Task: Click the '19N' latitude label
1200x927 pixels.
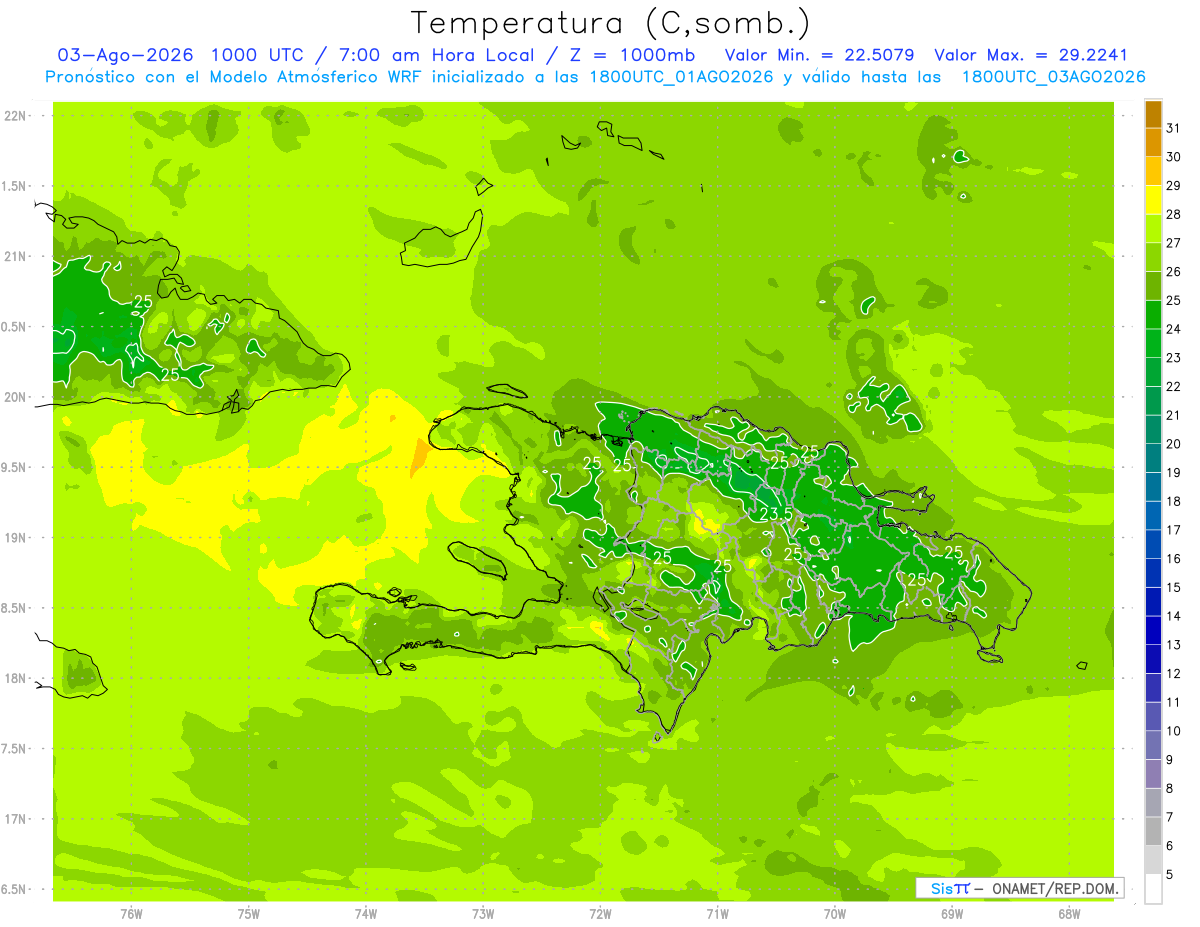Action: (16, 538)
